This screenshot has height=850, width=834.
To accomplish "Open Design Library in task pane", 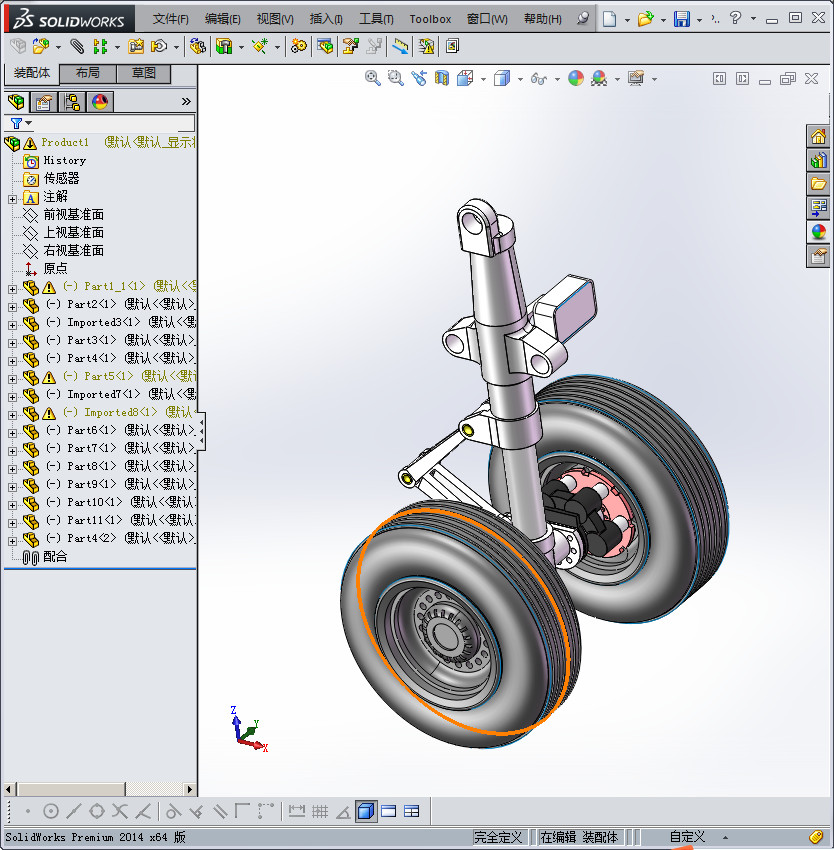I will coord(818,160).
